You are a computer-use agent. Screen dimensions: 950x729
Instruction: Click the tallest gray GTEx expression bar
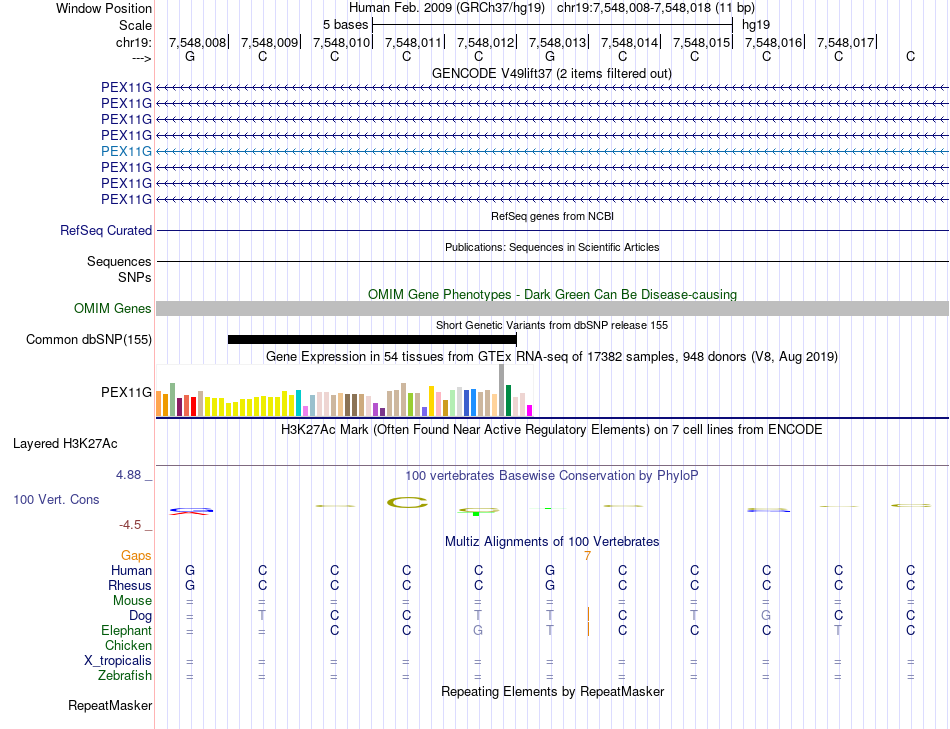502,390
